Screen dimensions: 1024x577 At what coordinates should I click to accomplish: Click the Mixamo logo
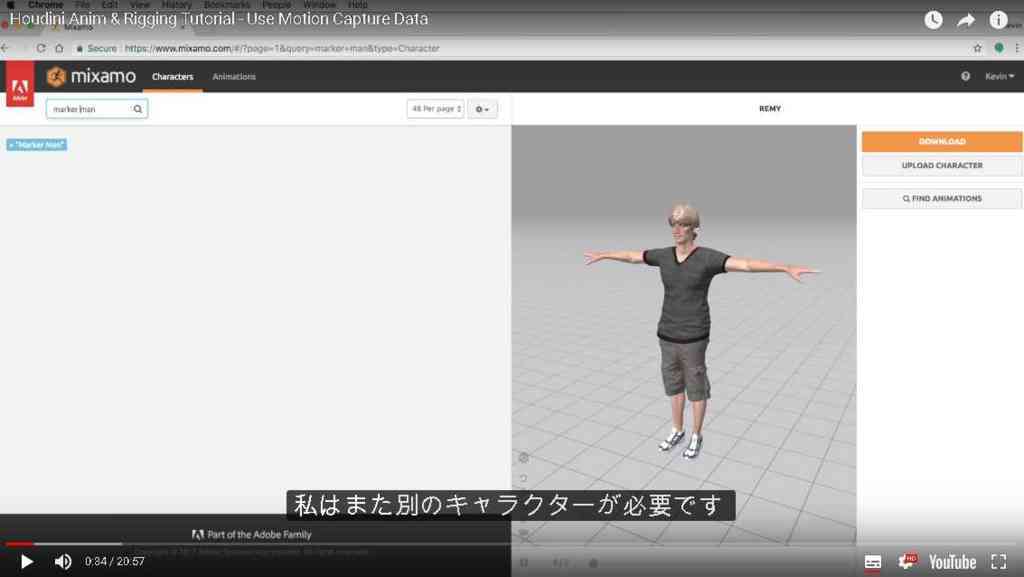pos(91,76)
